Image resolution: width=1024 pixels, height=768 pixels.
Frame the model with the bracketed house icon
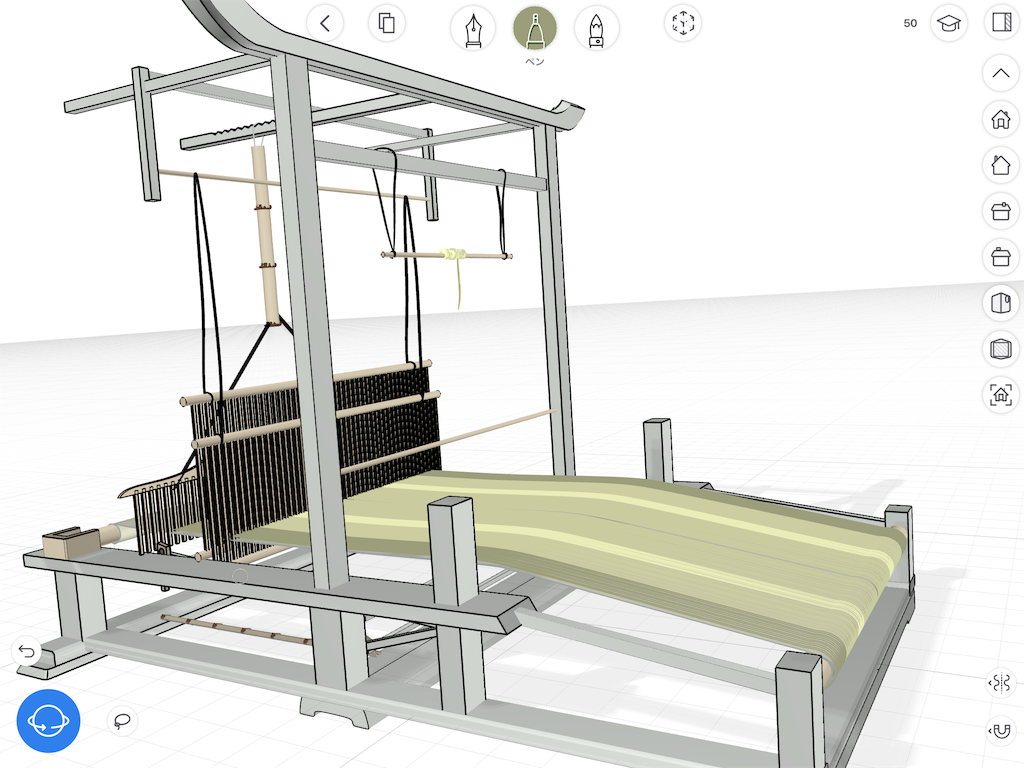click(x=1001, y=394)
